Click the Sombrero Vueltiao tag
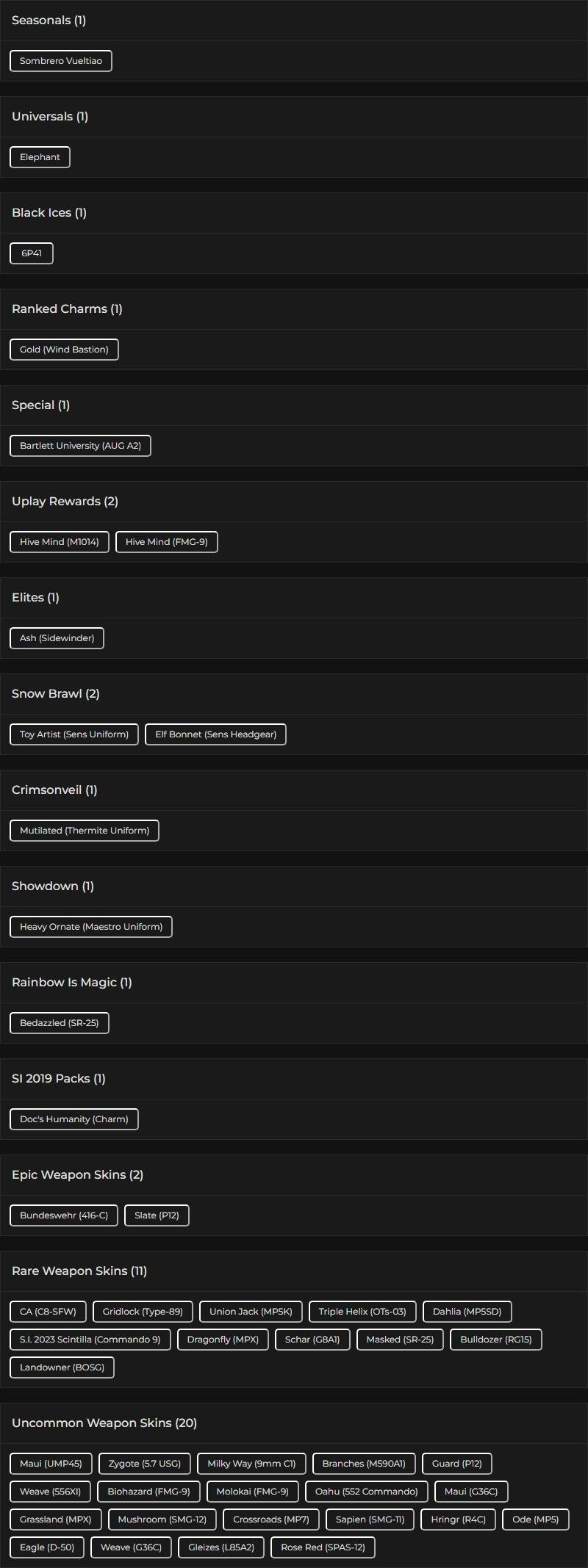 tap(61, 61)
